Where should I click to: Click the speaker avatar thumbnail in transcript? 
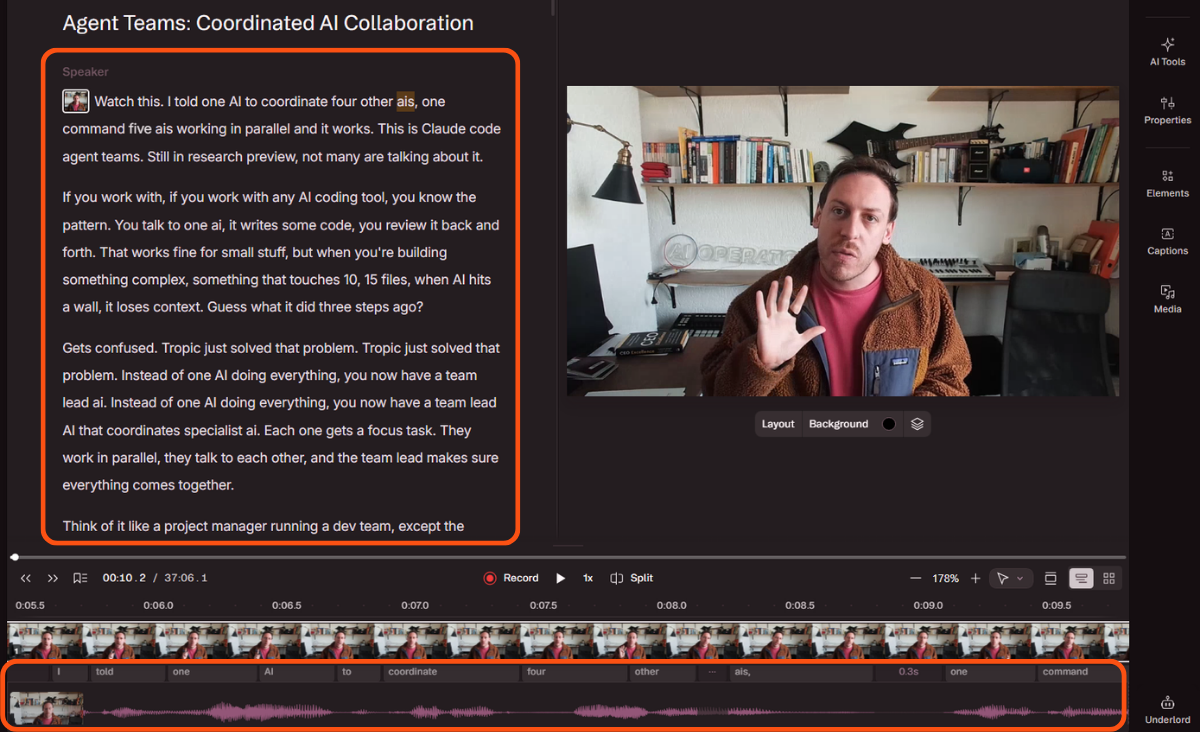pos(76,101)
